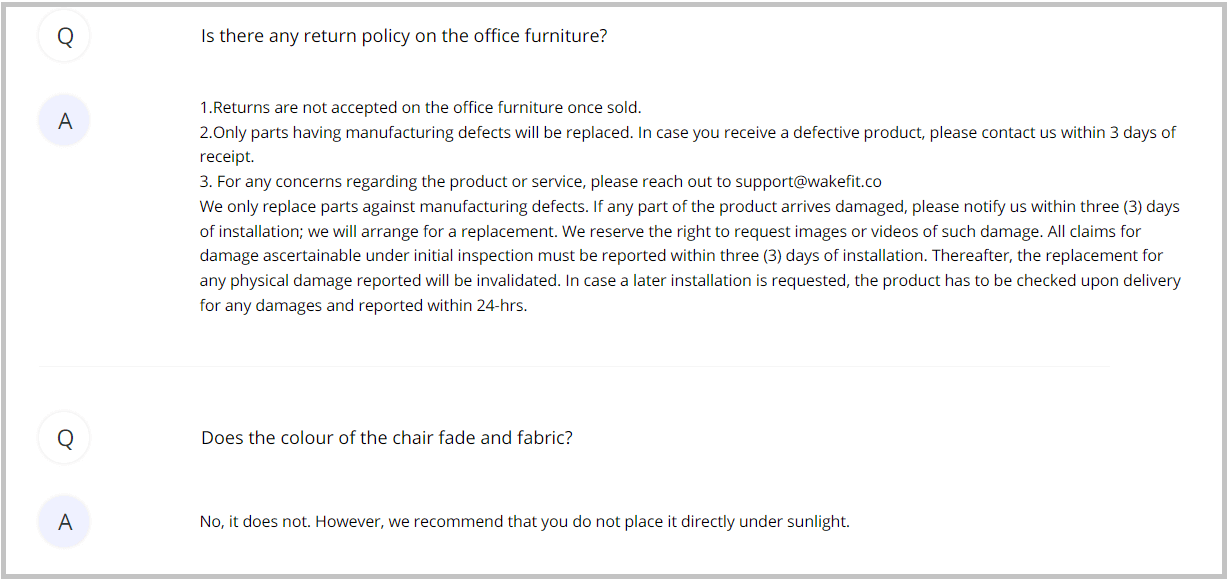This screenshot has width=1228, height=582.
Task: Click the A icon beside sunlight answer
Action: click(65, 522)
